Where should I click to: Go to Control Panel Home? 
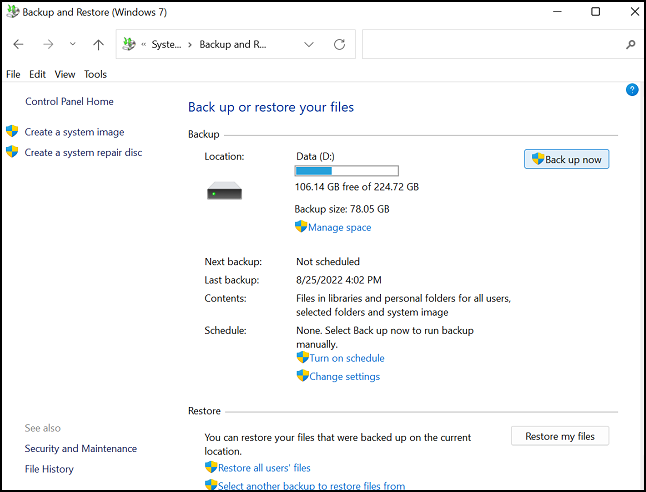69,101
